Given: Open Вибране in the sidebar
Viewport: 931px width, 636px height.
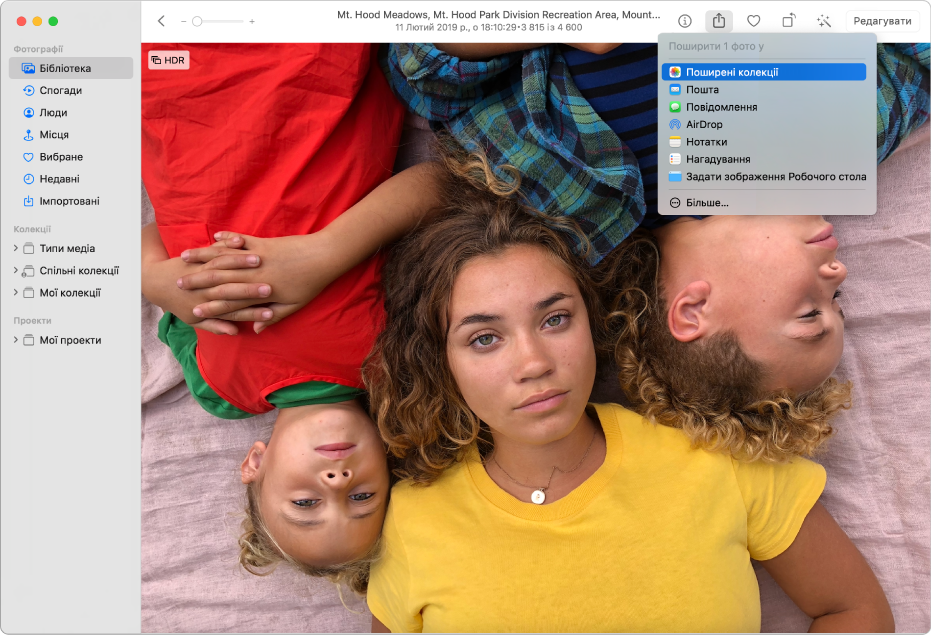Looking at the screenshot, I should [60, 157].
